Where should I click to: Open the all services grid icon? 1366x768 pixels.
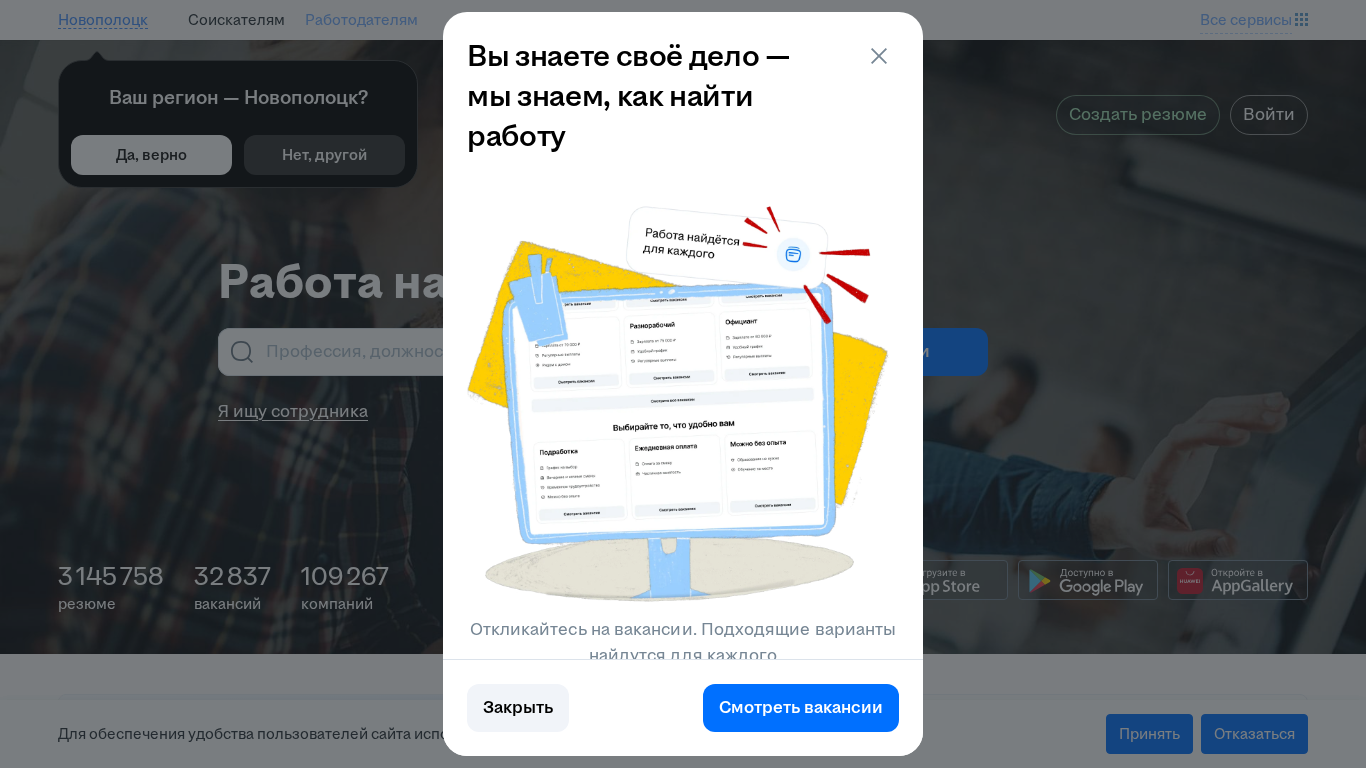1301,20
